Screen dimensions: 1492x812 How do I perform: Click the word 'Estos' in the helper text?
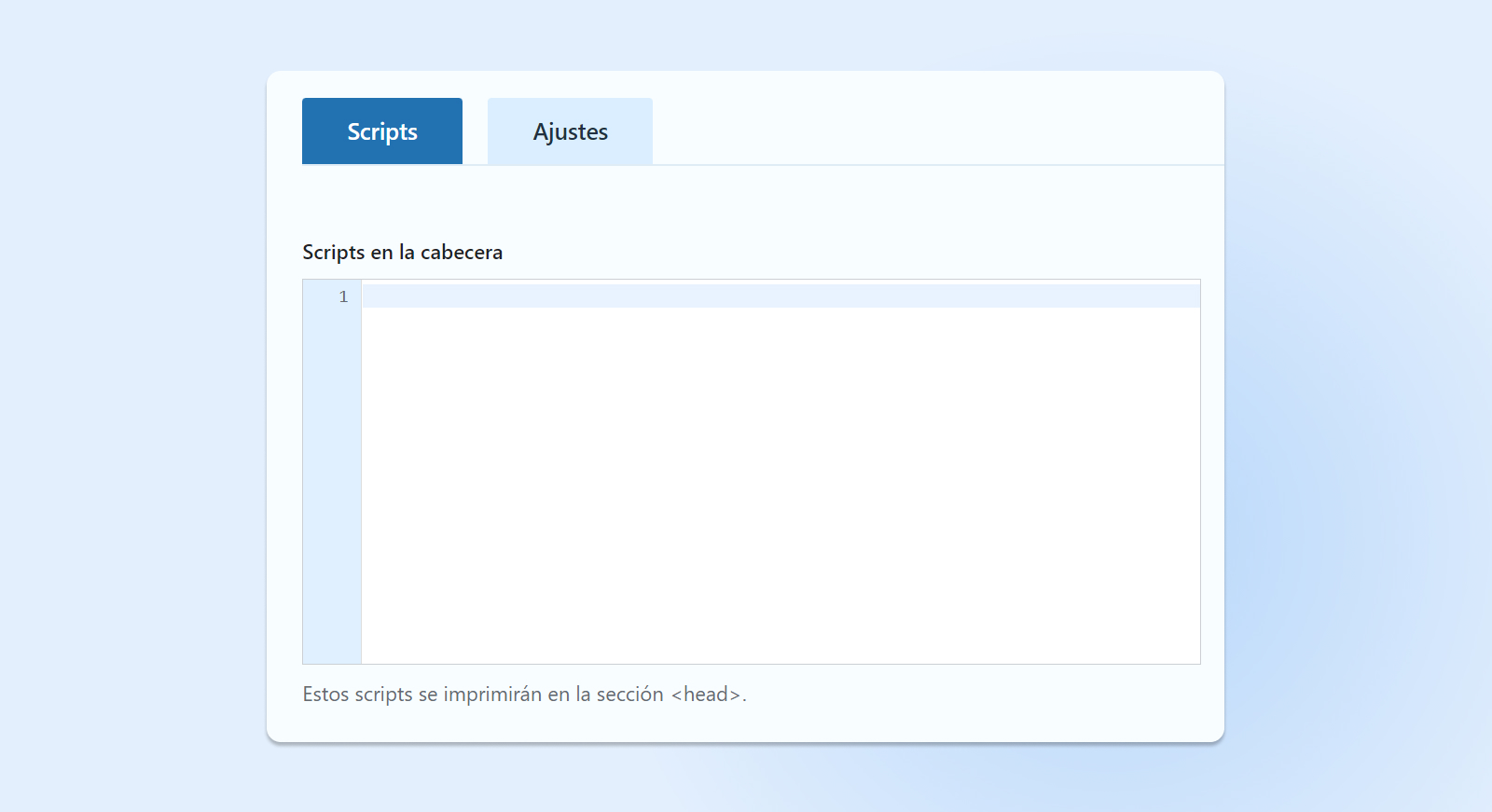325,695
